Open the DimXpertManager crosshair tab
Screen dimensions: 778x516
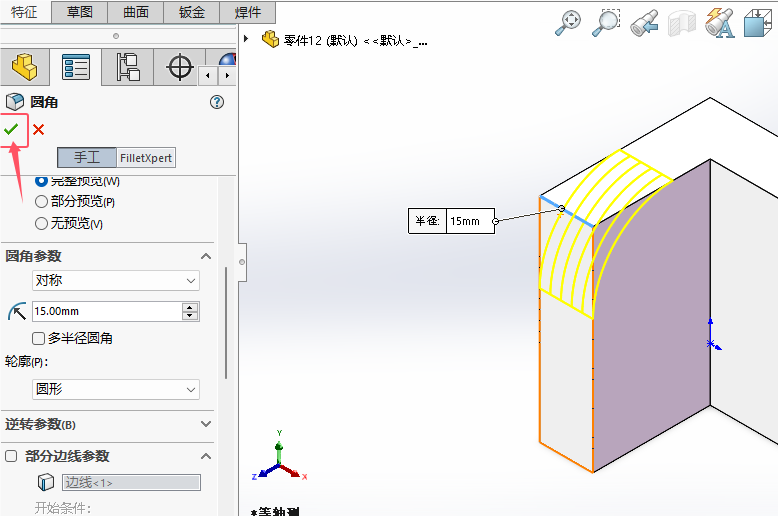tap(180, 66)
